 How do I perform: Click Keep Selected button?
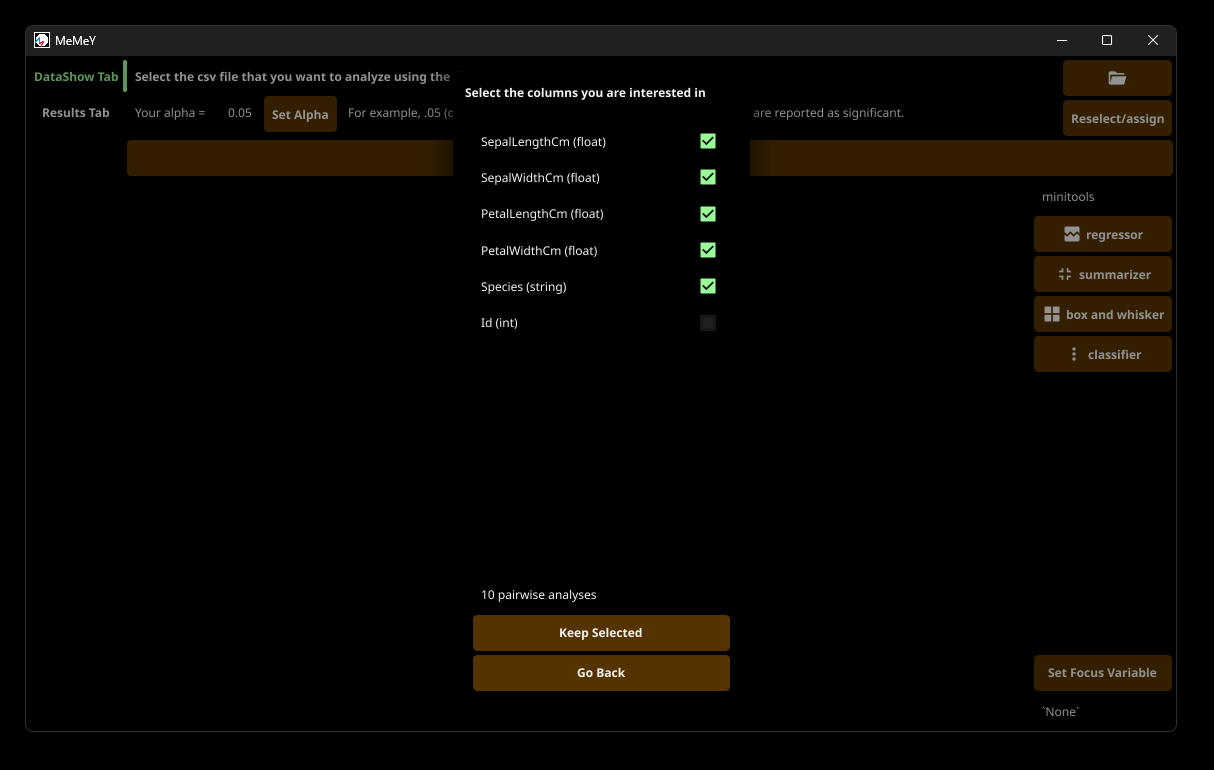tap(601, 633)
